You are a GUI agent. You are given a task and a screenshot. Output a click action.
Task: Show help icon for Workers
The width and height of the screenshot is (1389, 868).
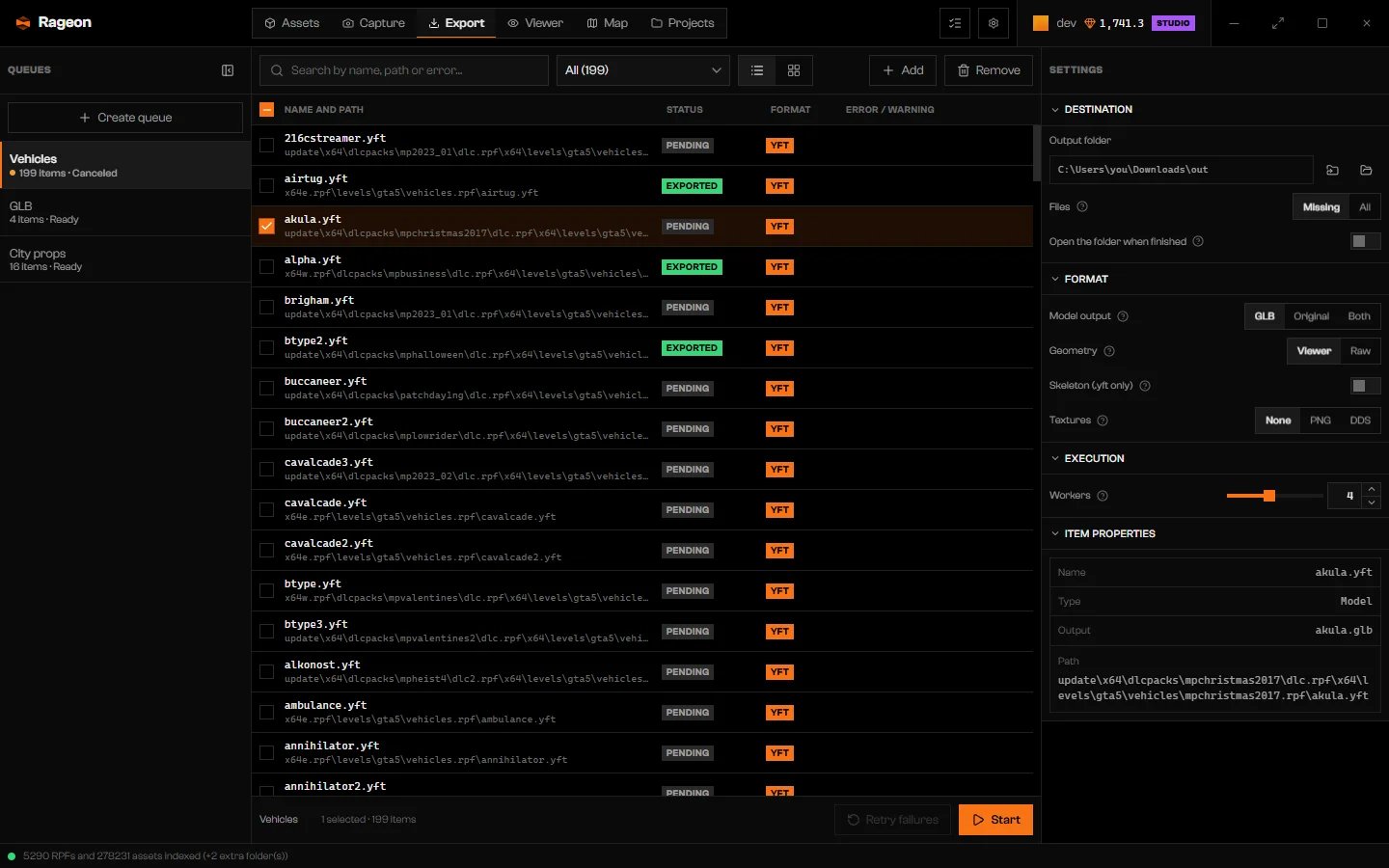pos(1103,496)
